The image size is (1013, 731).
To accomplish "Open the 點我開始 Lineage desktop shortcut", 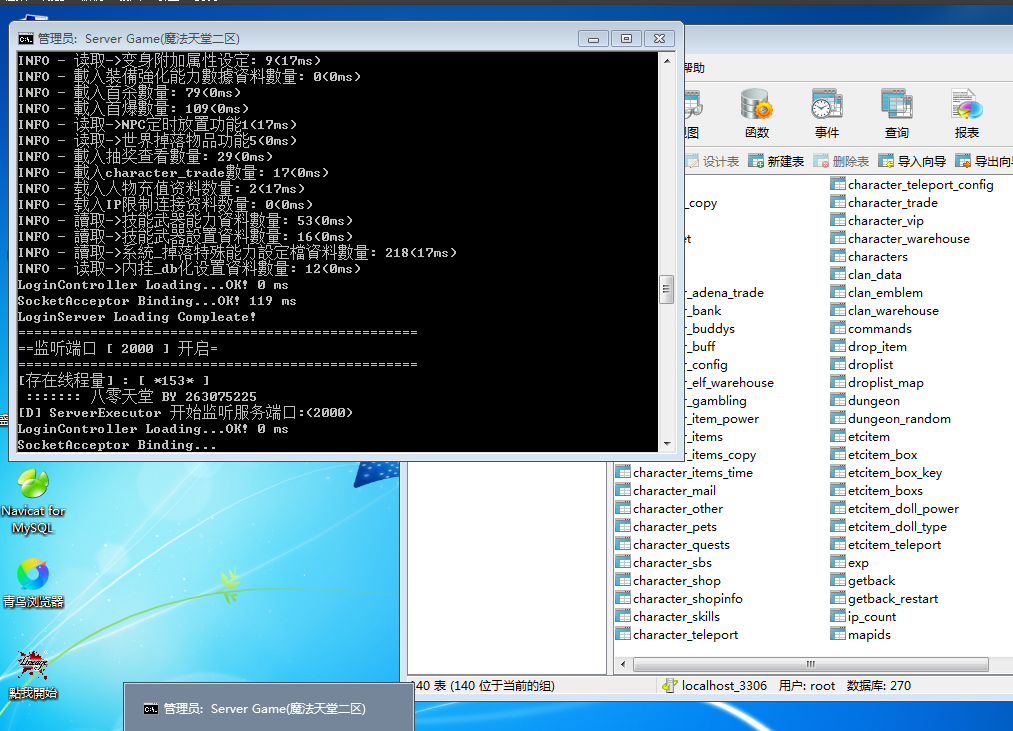I will (x=33, y=674).
